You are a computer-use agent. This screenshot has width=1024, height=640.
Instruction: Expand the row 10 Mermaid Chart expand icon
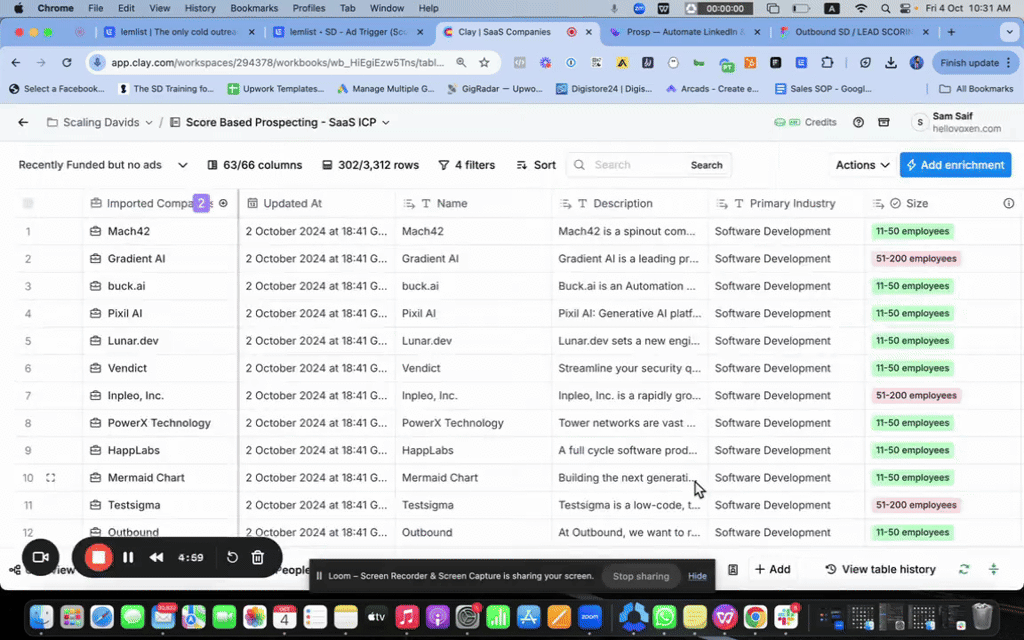pyautogui.click(x=51, y=478)
